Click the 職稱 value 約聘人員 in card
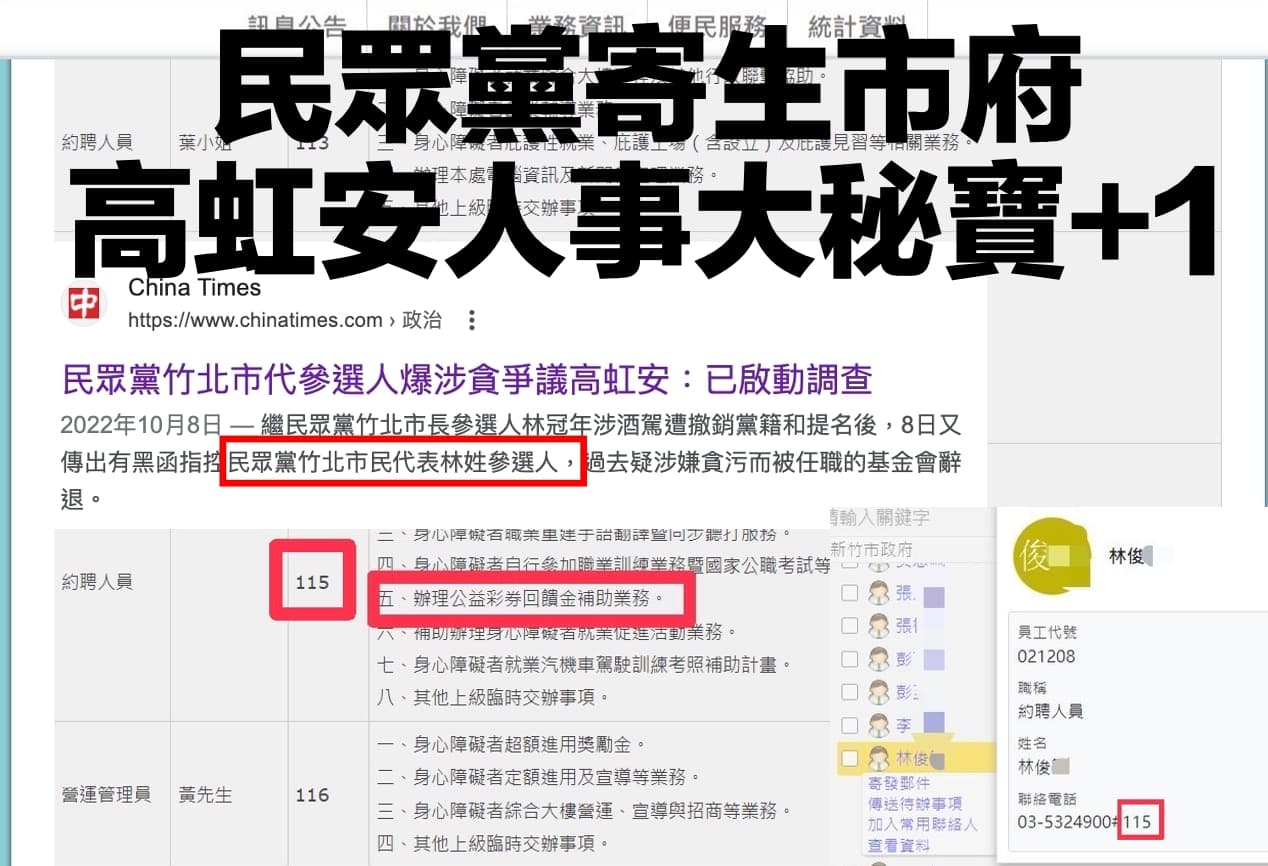This screenshot has height=866, width=1268. (x=1050, y=711)
